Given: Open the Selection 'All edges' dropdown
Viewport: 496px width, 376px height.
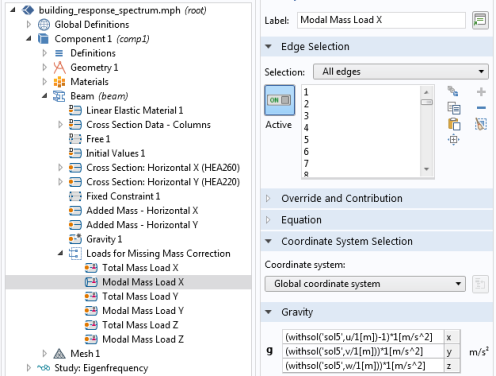Looking at the screenshot, I should (x=401, y=72).
